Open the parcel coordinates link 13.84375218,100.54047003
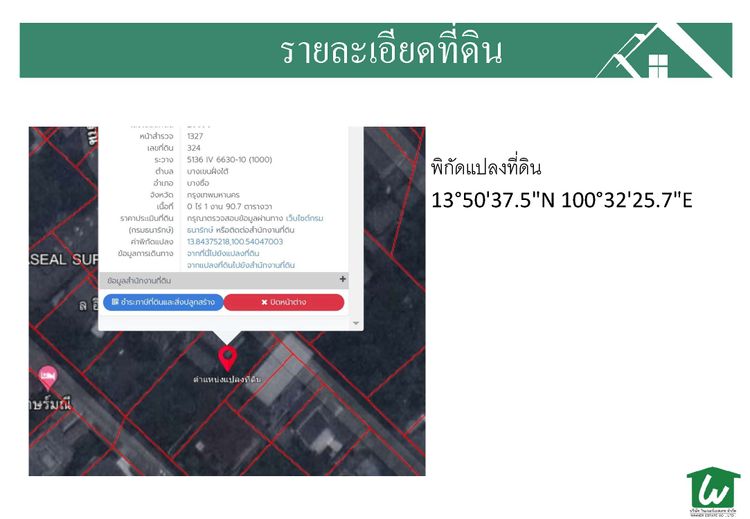This screenshot has height=519, width=750. coord(234,241)
